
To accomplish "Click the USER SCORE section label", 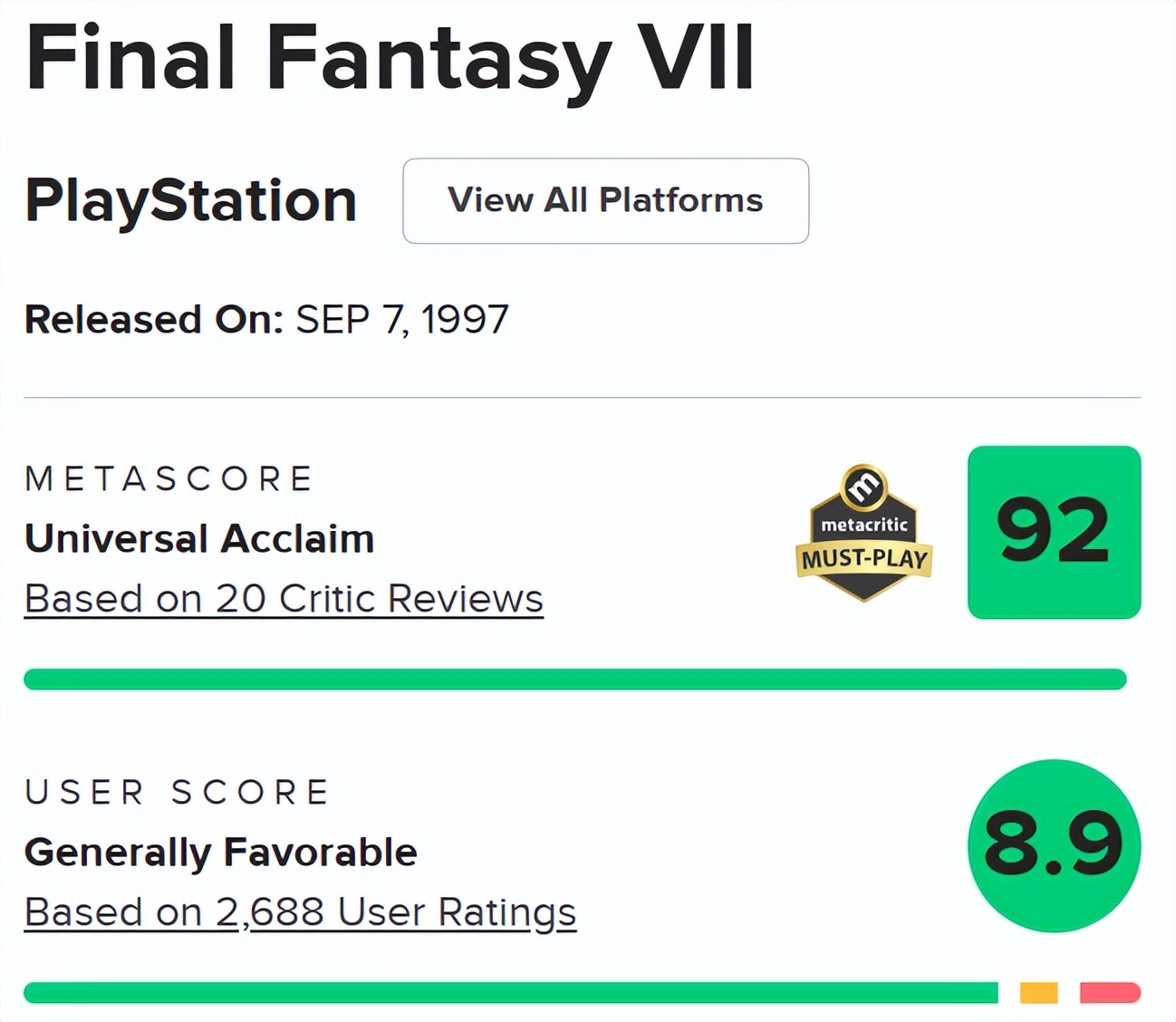I will 178,792.
